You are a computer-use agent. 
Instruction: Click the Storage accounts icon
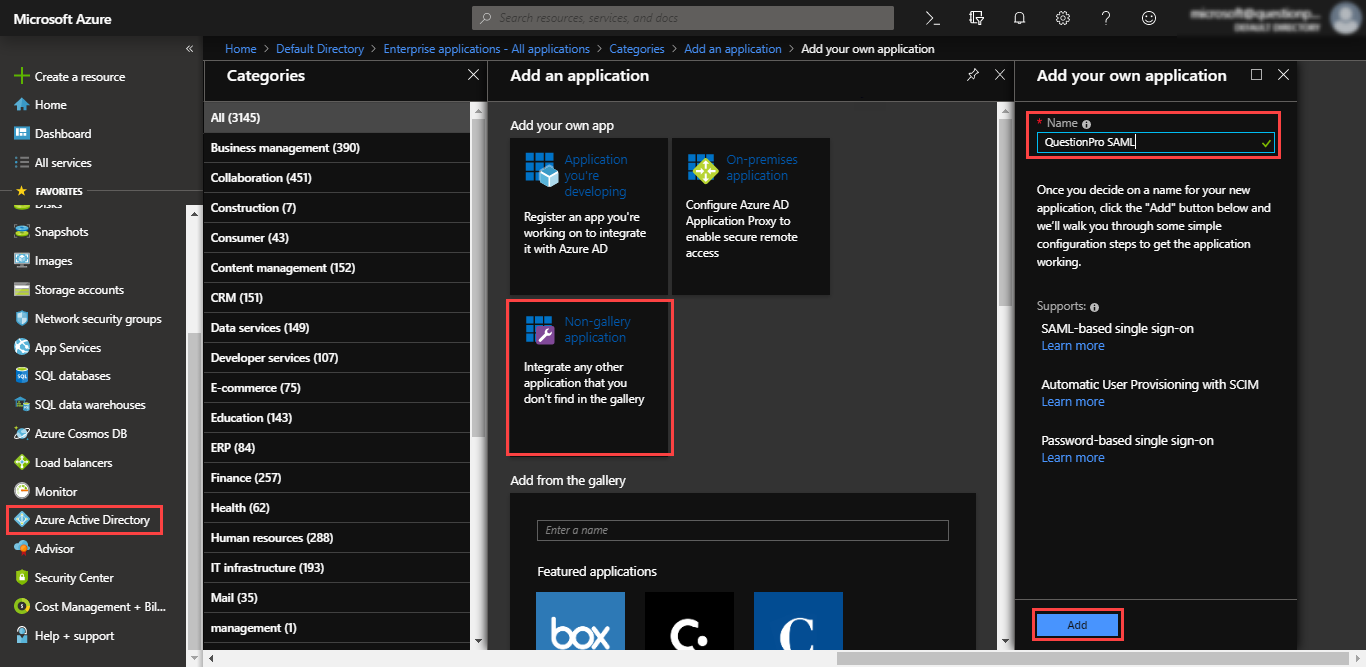22,289
